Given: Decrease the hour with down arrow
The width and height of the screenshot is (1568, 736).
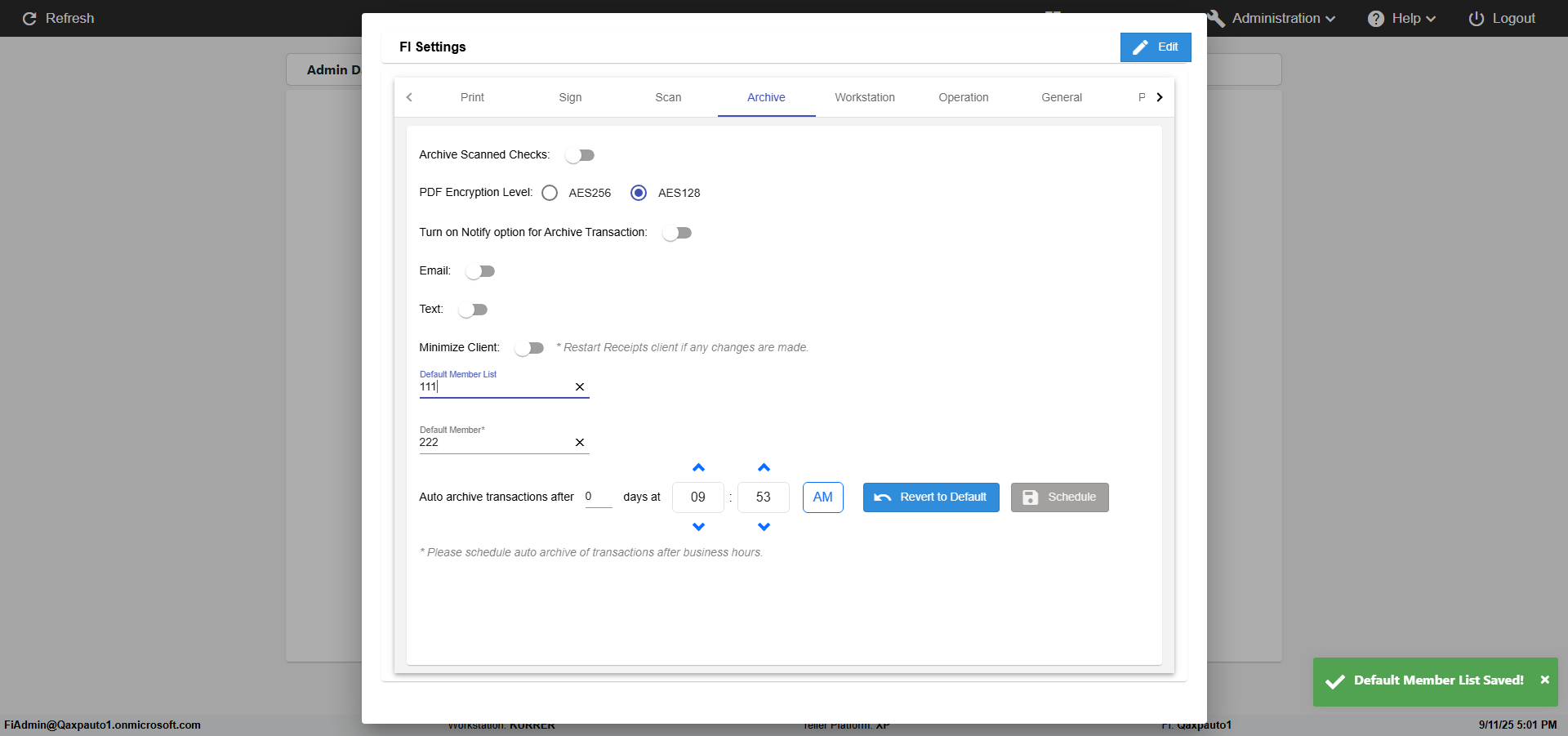Looking at the screenshot, I should pos(698,527).
